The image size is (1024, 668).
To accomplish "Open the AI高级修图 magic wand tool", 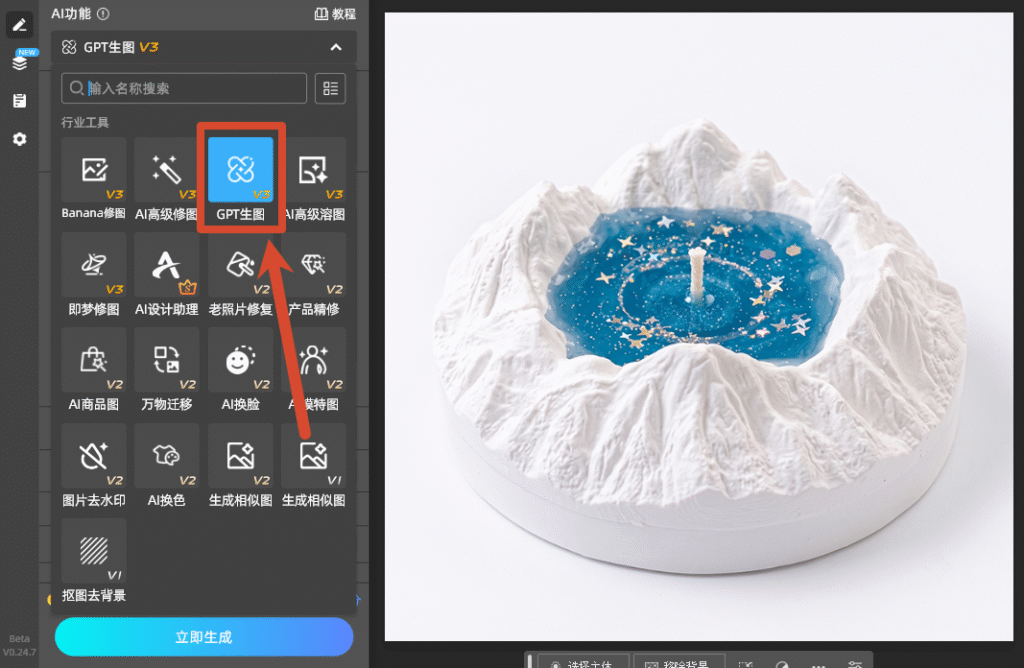I will tap(167, 179).
